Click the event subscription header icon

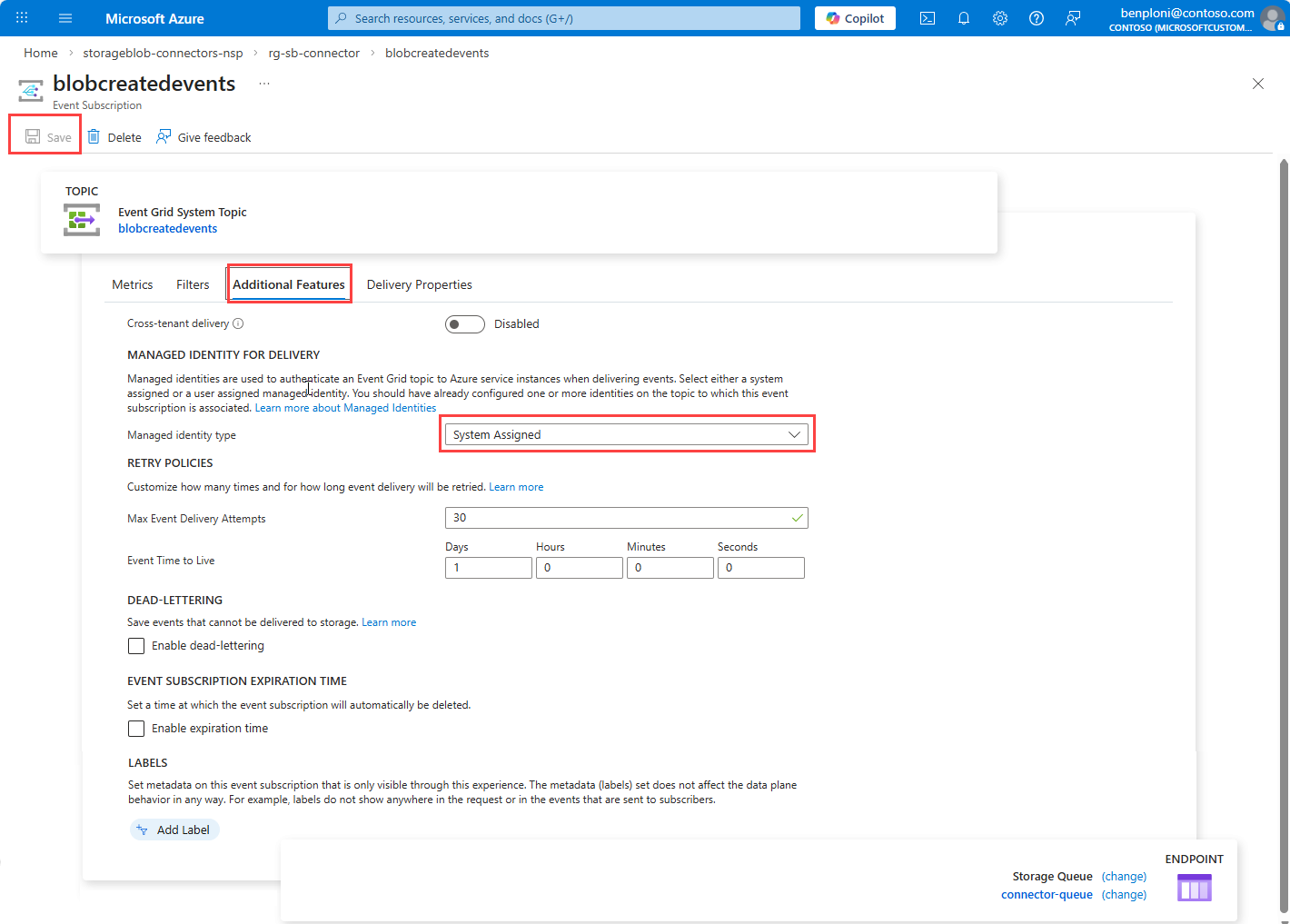[31, 91]
